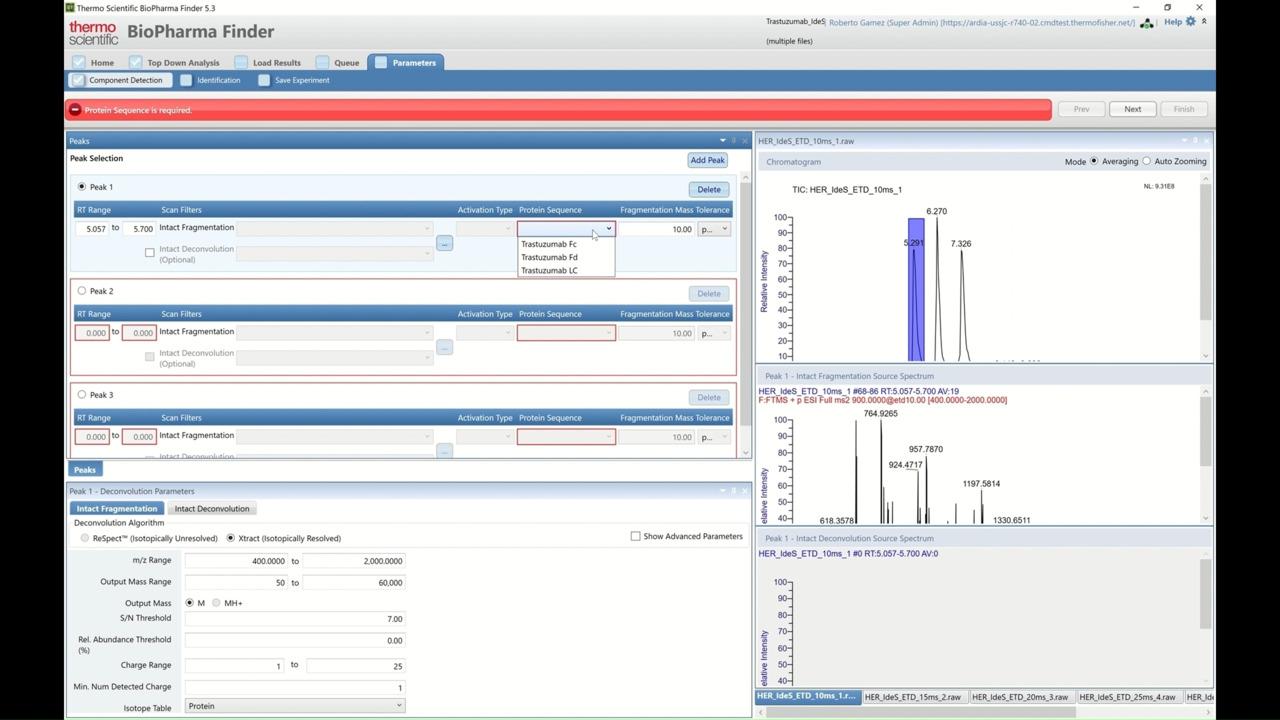Click the S/N Threshold input field
Image resolution: width=1280 pixels, height=720 pixels.
(294, 619)
